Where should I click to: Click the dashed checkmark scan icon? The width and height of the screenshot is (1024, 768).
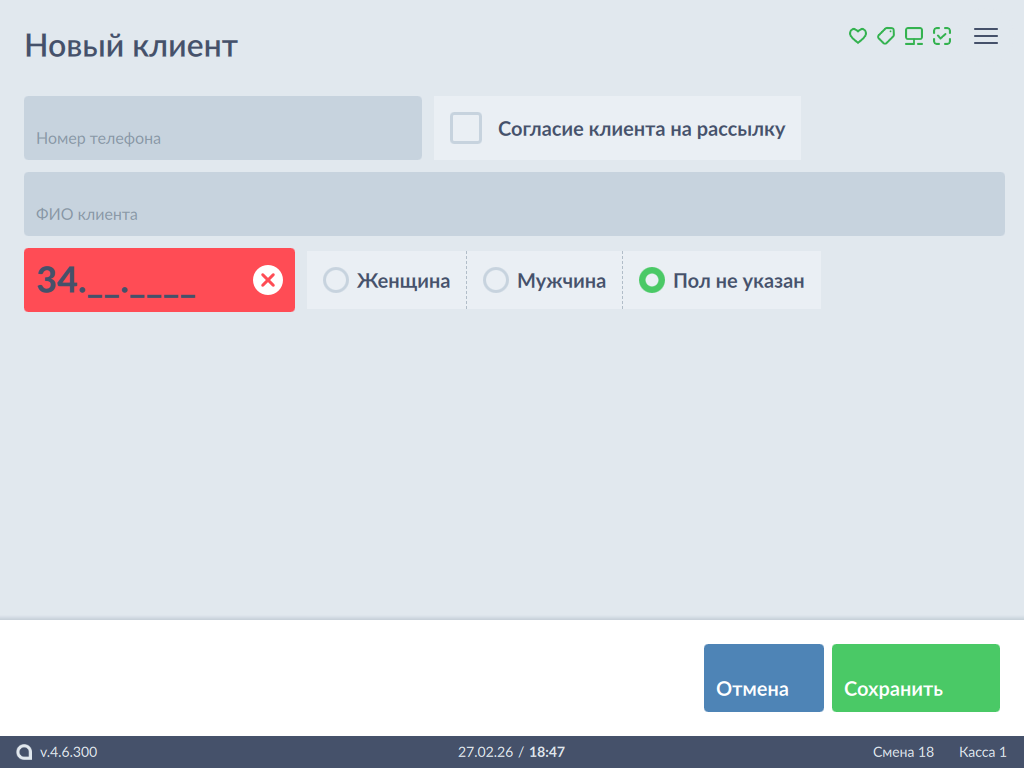pyautogui.click(x=941, y=36)
